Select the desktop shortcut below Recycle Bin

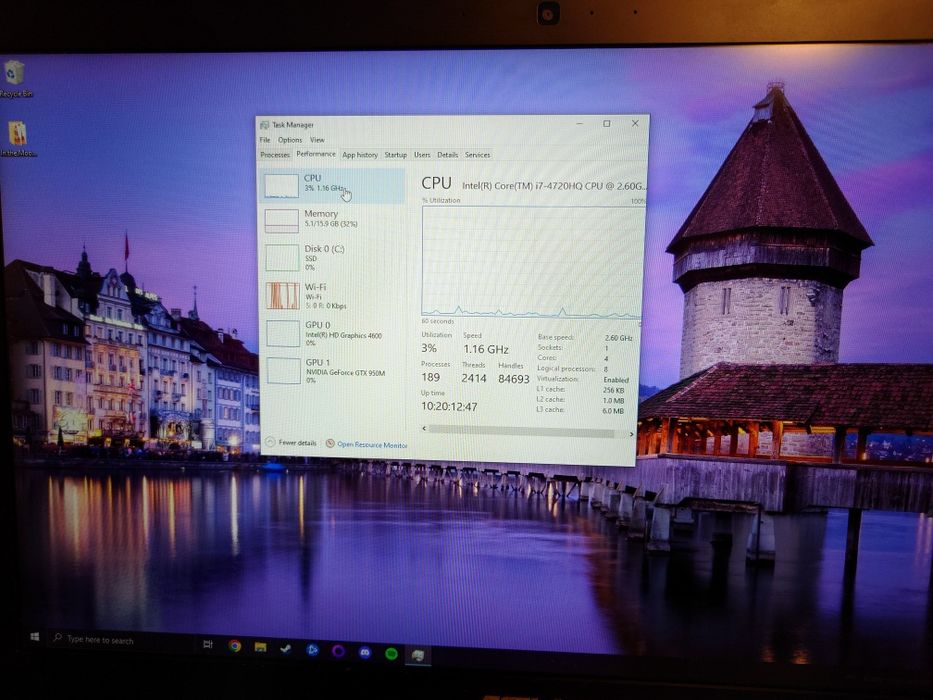coord(18,139)
